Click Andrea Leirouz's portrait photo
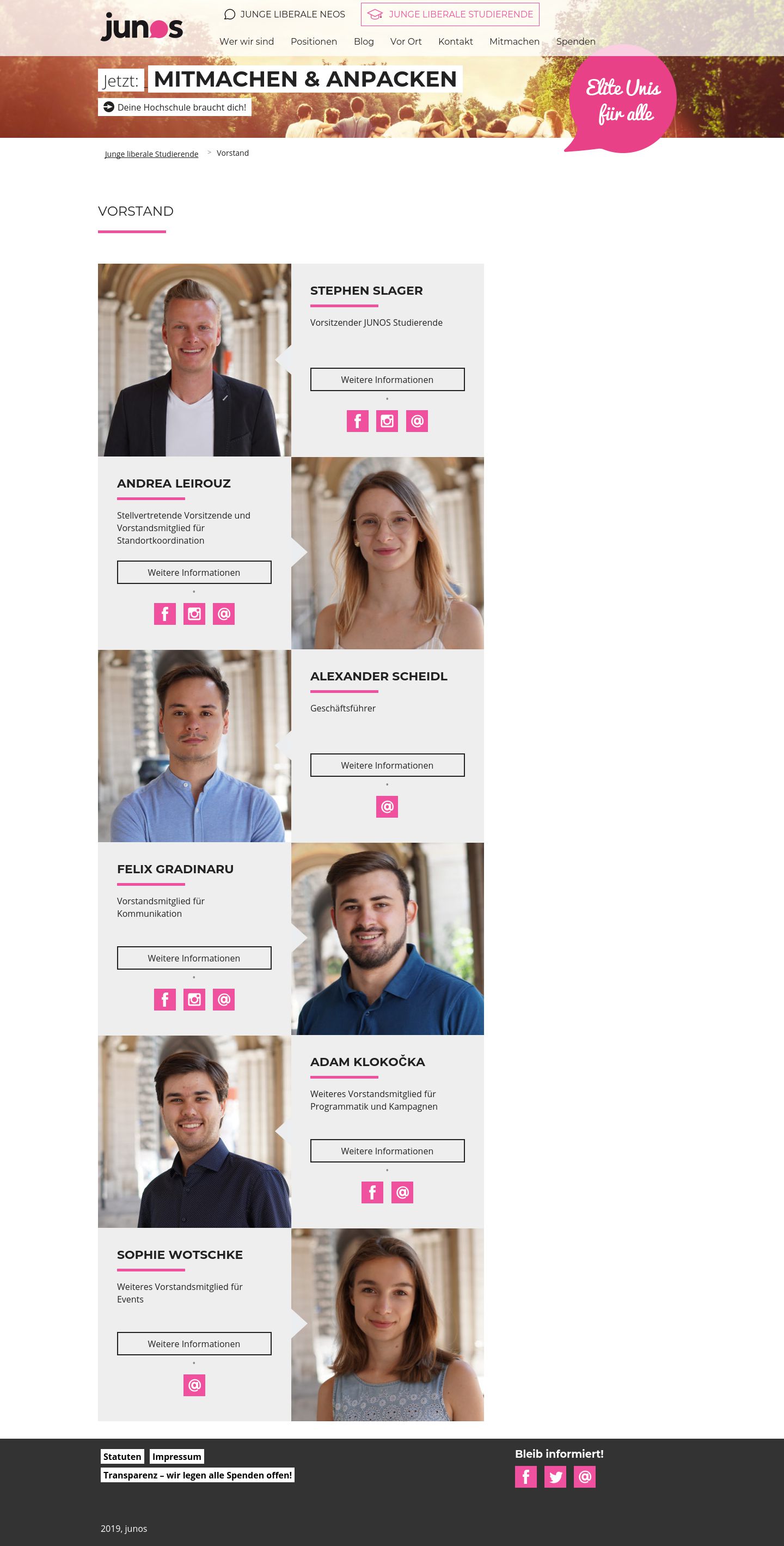Image resolution: width=784 pixels, height=1546 pixels. (x=388, y=553)
